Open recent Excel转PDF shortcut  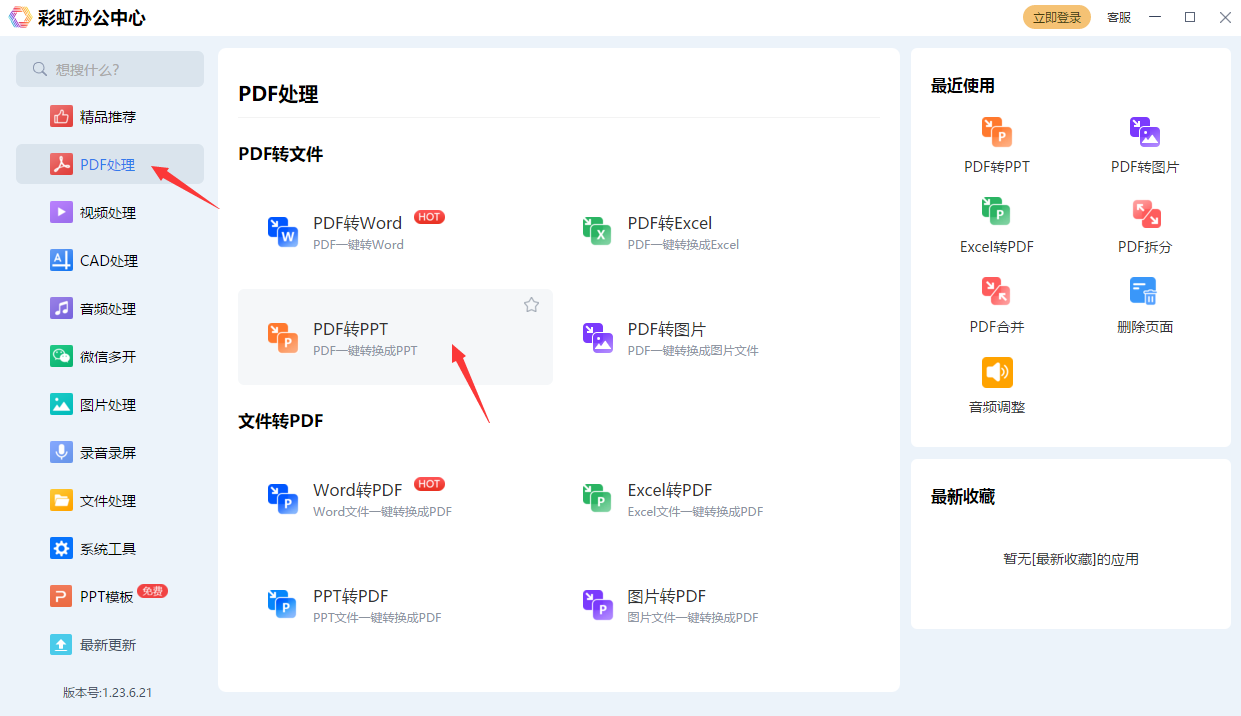point(997,225)
